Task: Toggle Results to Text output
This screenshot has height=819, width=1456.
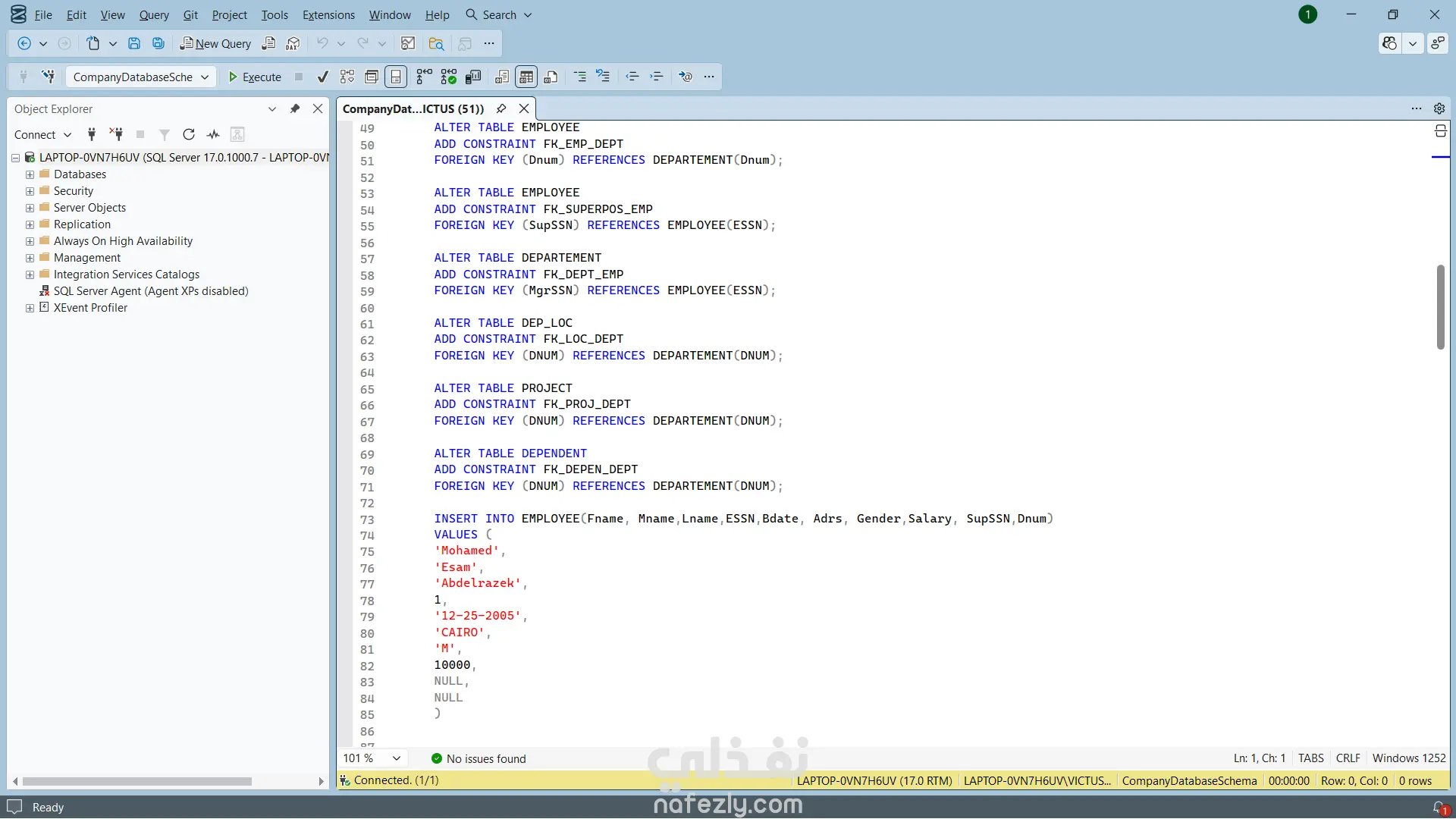Action: tap(502, 77)
